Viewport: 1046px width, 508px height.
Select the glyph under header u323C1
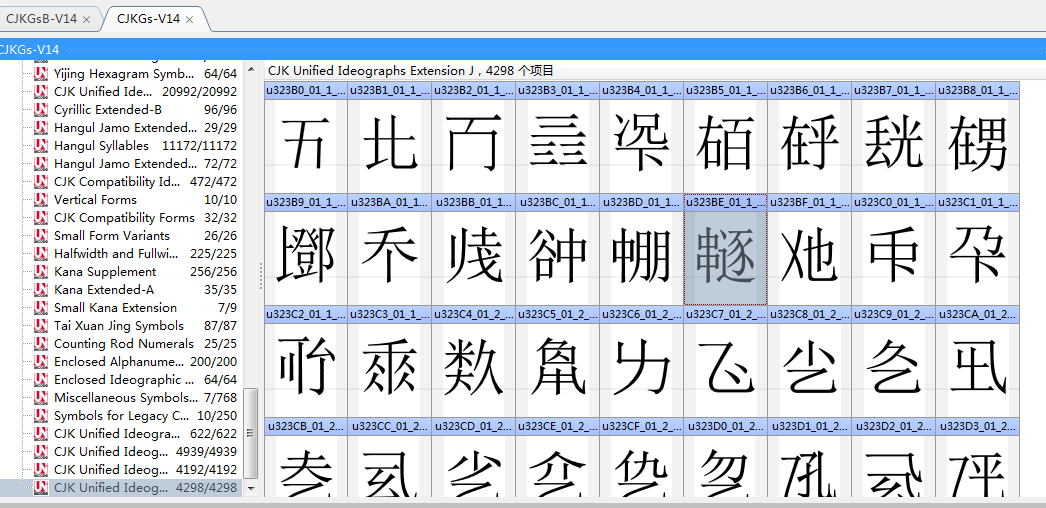point(977,255)
